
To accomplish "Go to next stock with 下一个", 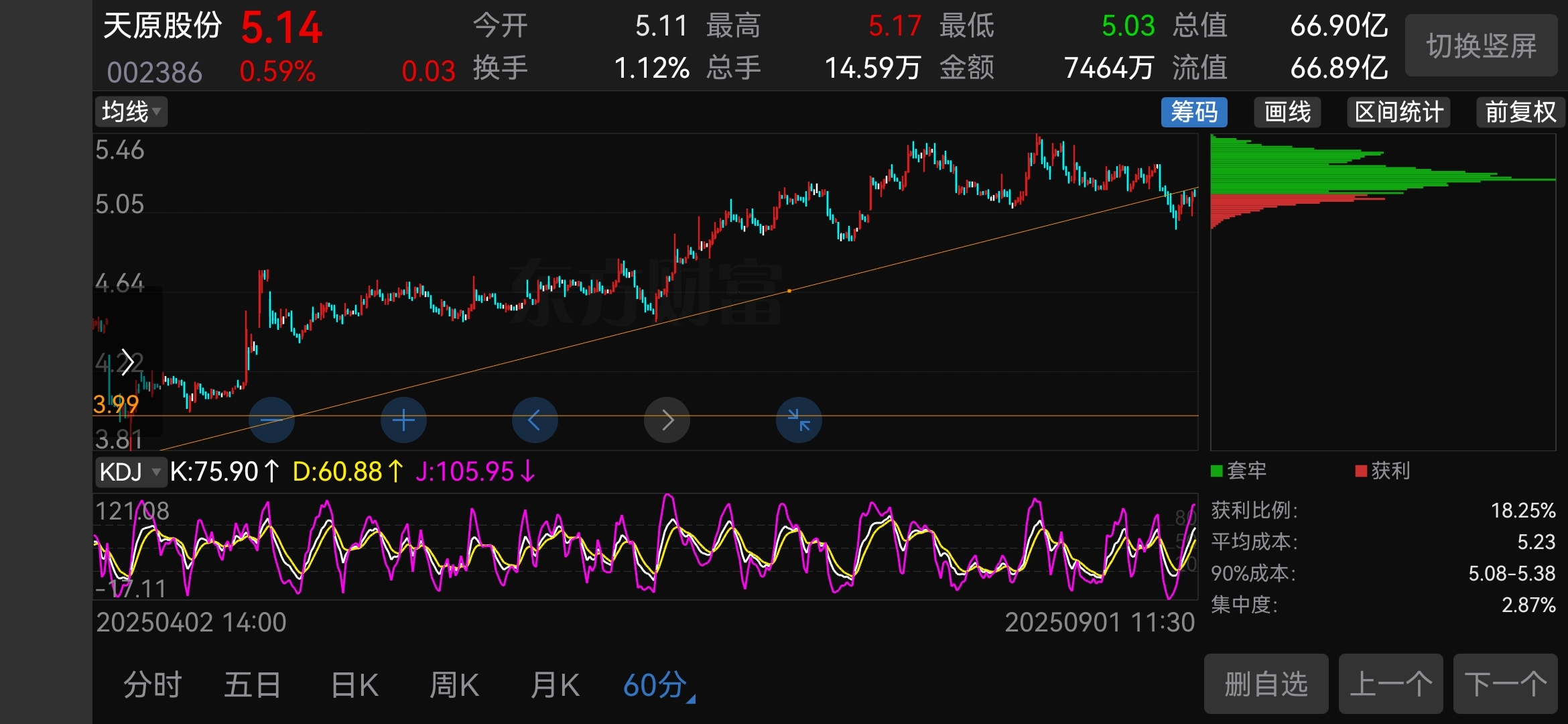I will [x=1506, y=684].
